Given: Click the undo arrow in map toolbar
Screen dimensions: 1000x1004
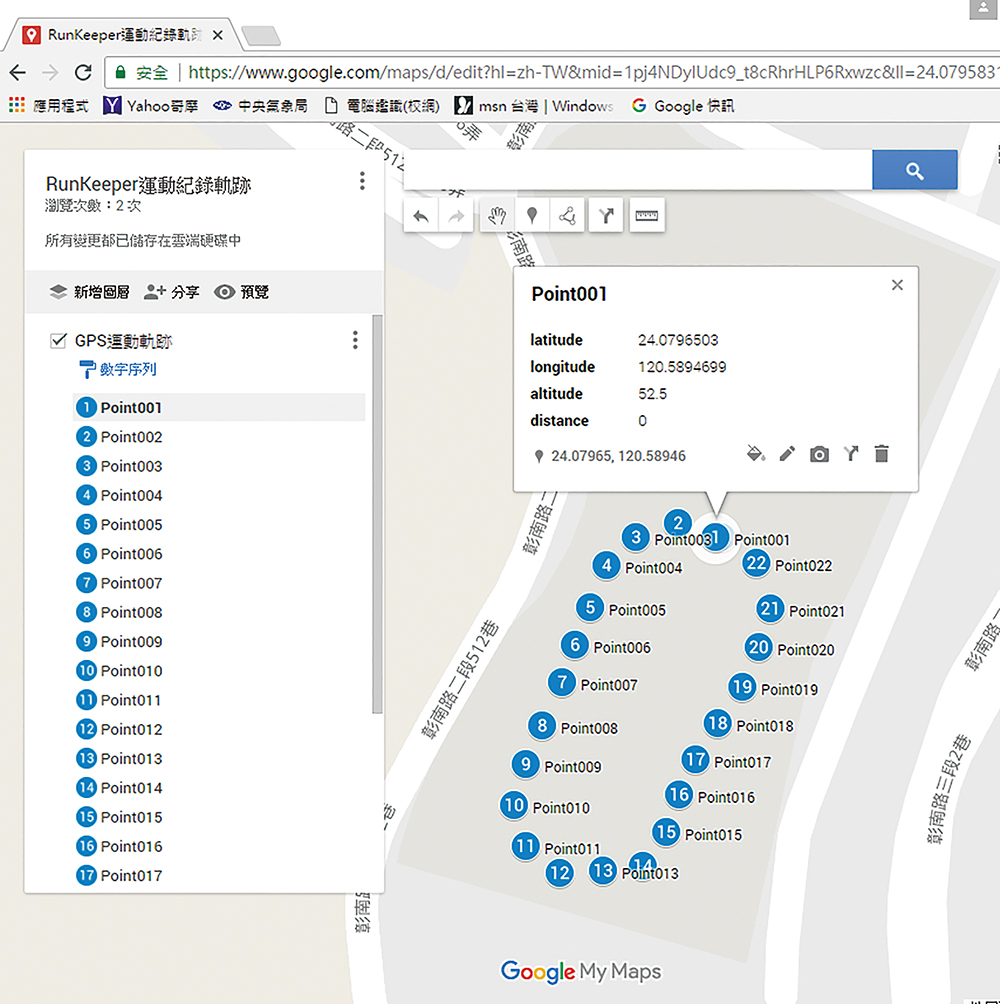Looking at the screenshot, I should point(421,216).
